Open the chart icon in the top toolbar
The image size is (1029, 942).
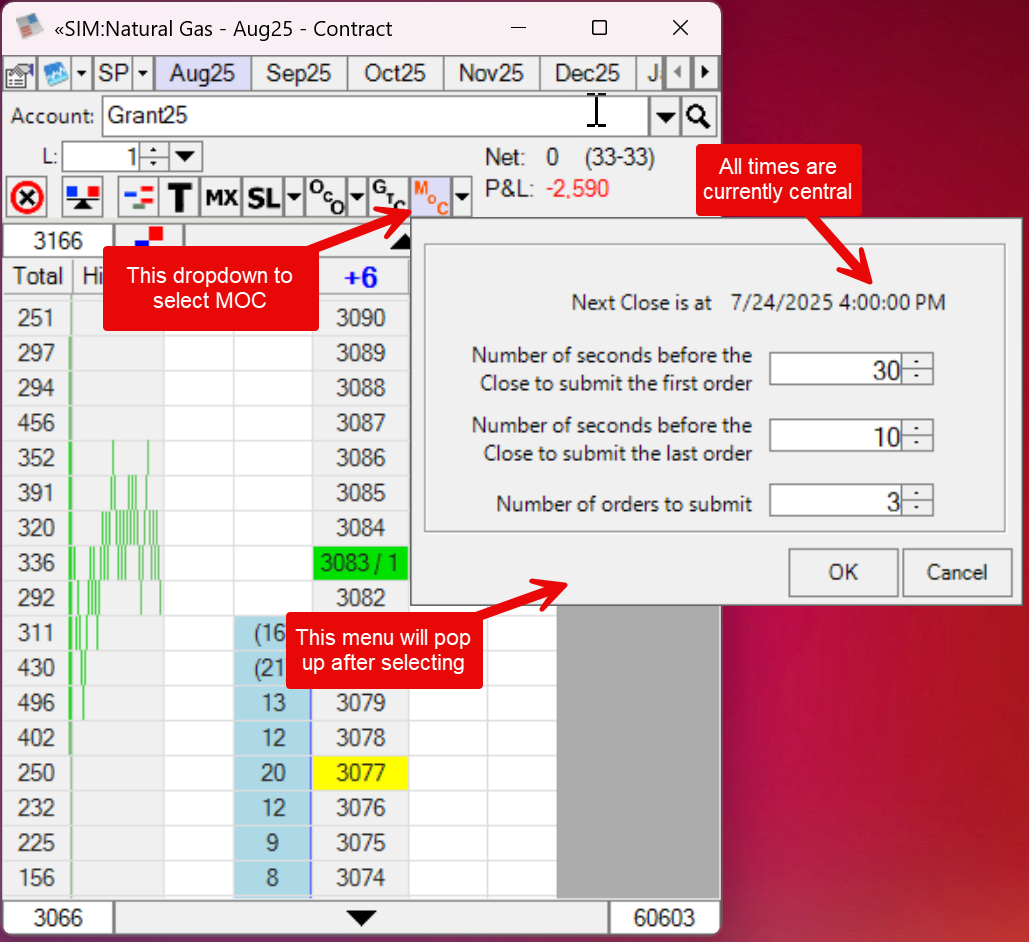[53, 74]
